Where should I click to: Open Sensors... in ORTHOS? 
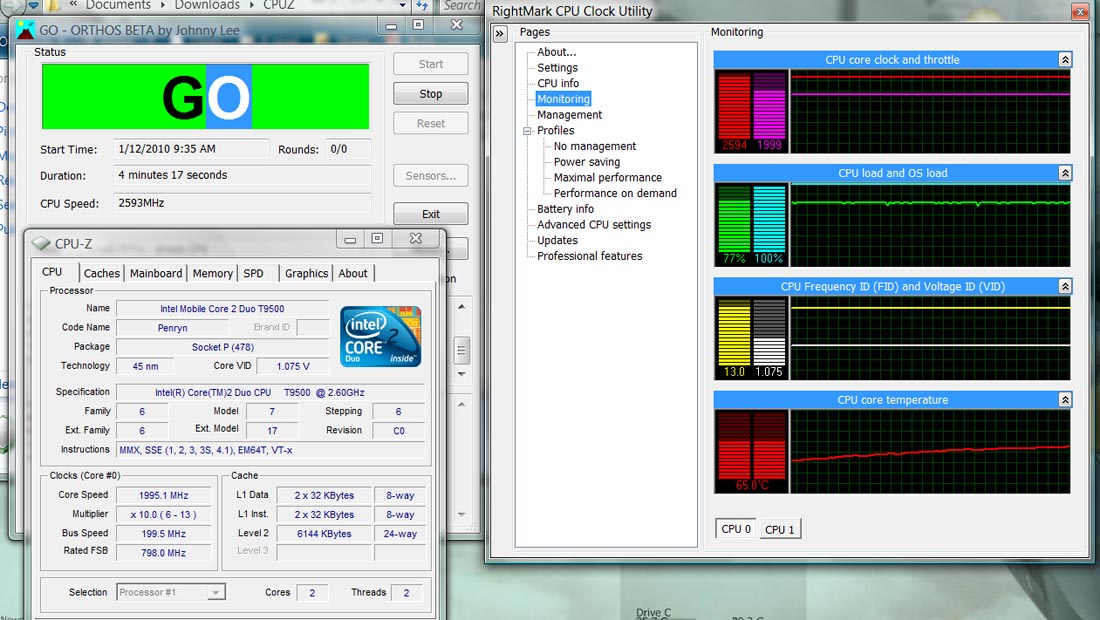(431, 176)
